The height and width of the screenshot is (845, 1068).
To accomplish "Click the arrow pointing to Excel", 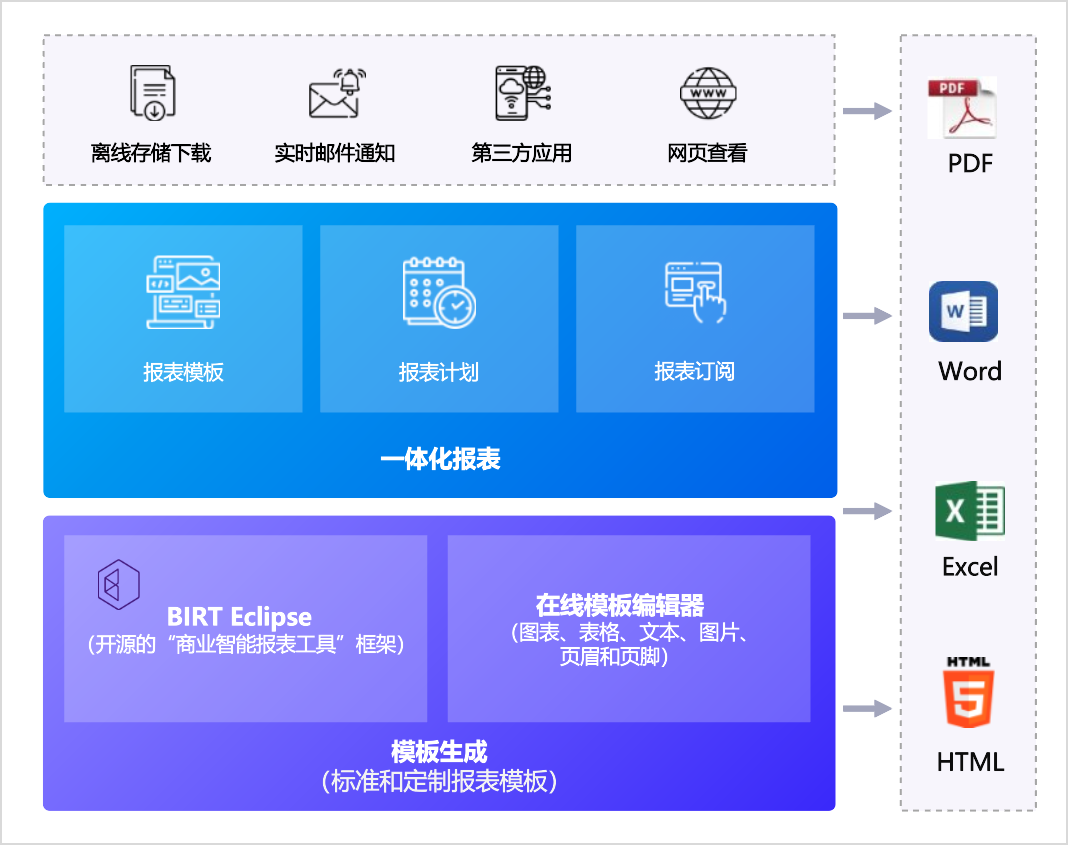I will coord(866,512).
